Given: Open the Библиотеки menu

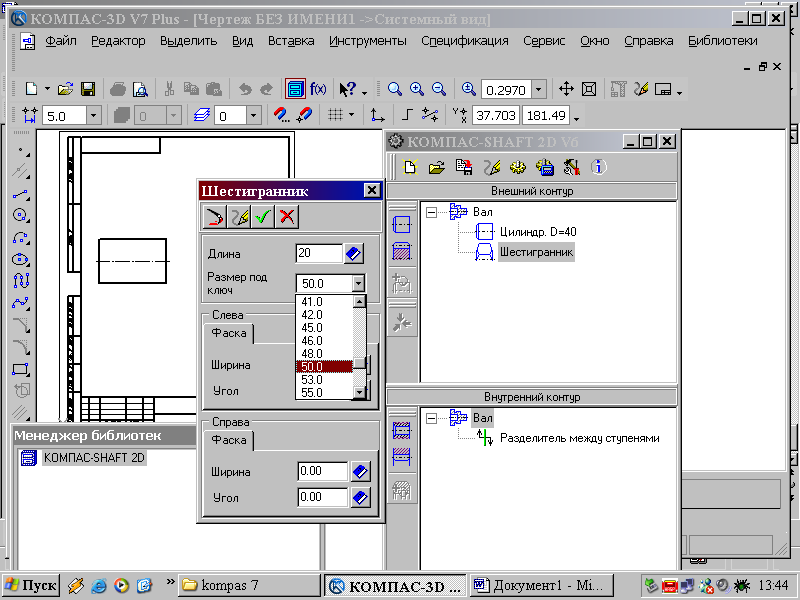Looking at the screenshot, I should coord(722,41).
